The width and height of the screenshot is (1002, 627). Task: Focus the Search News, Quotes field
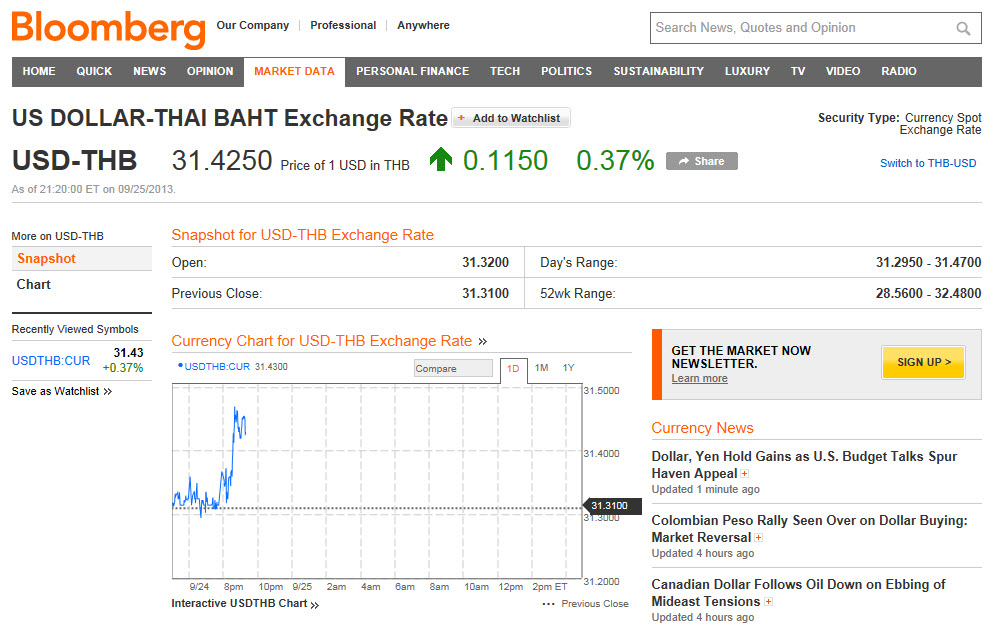point(815,28)
